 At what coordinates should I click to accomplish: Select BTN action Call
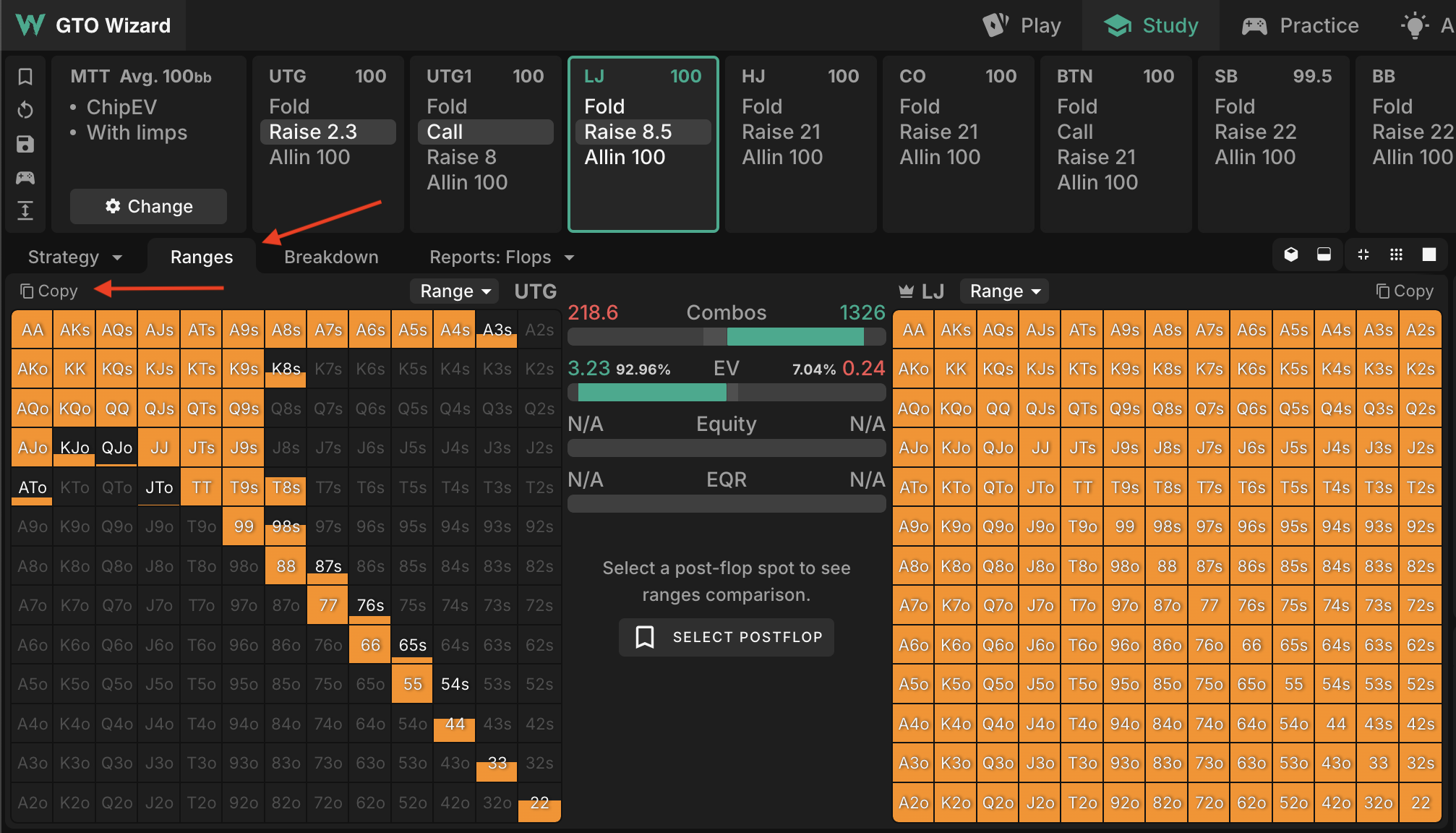[x=1075, y=132]
